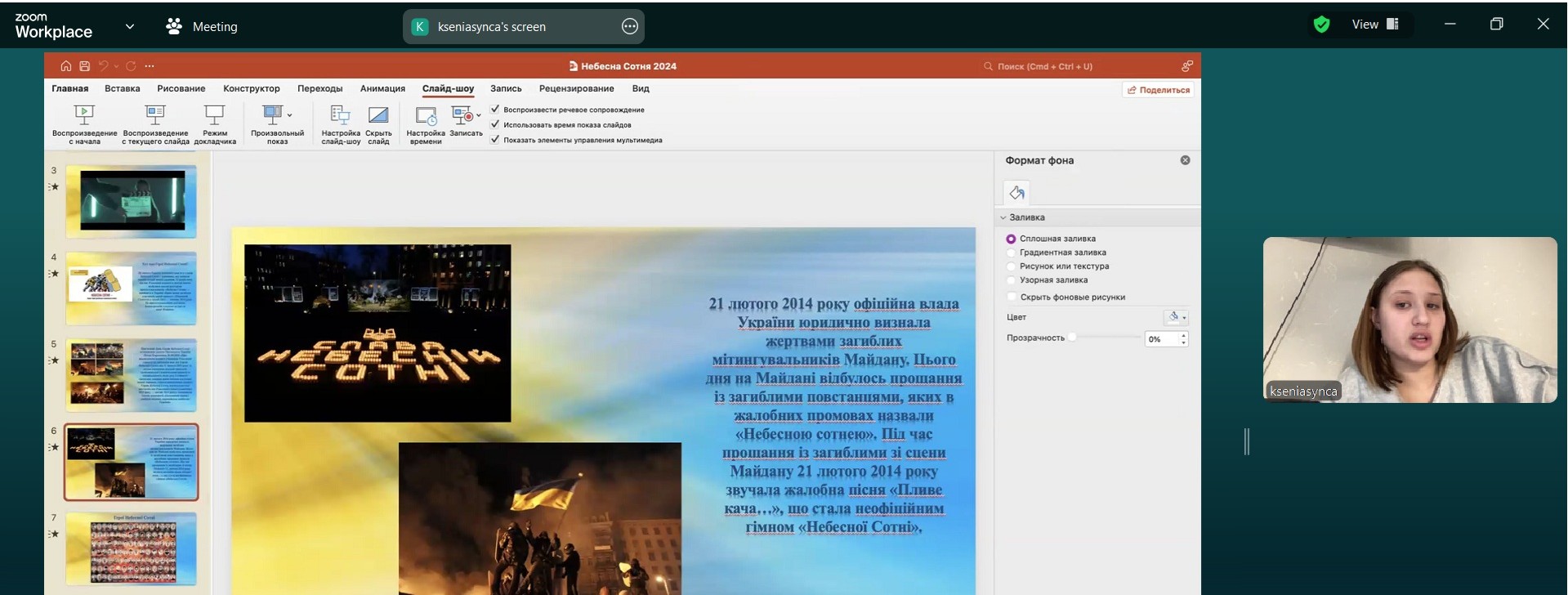Open the three-dots menu on kseniasynca's screen pill

[629, 26]
